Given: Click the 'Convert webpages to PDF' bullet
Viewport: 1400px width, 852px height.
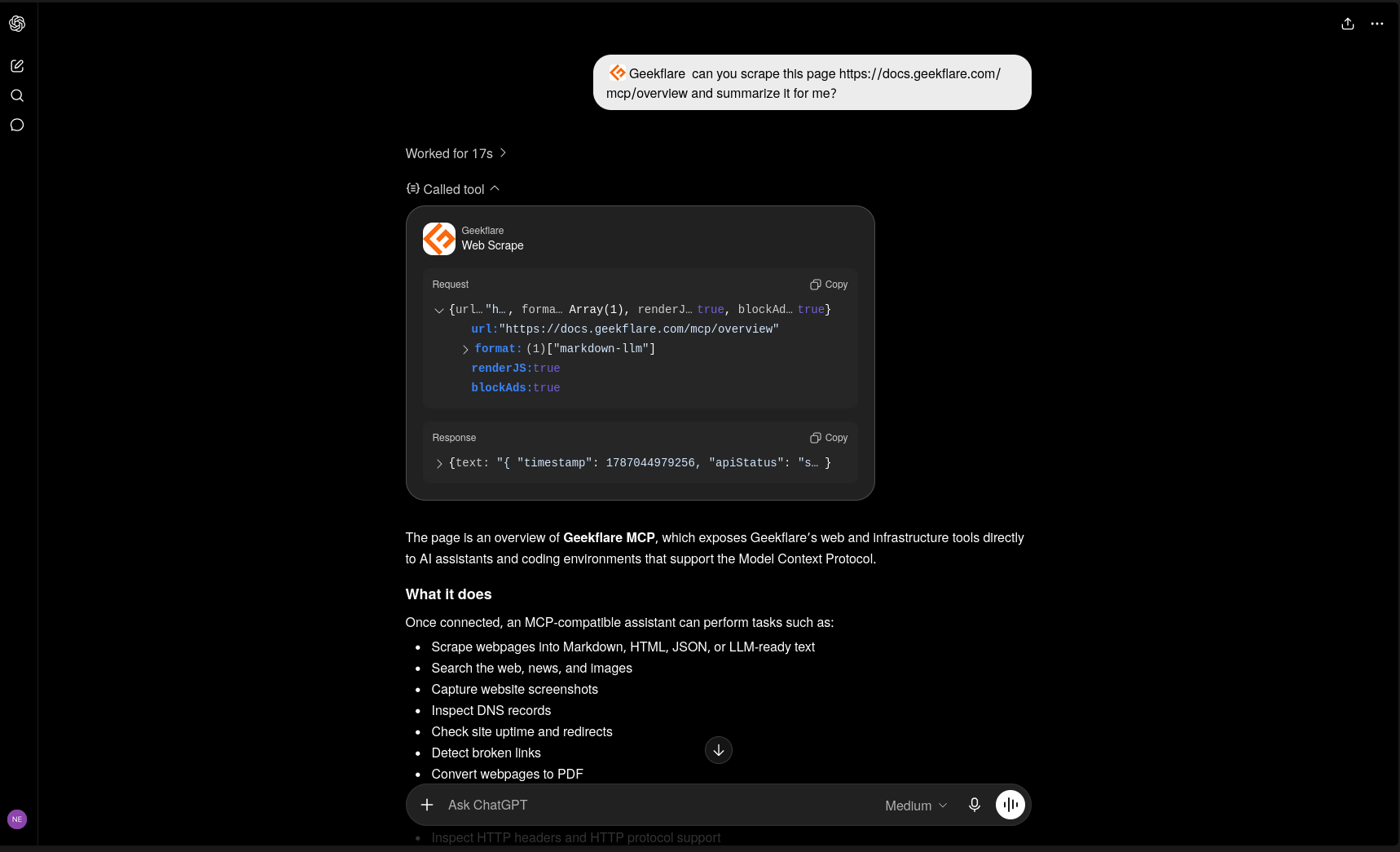Looking at the screenshot, I should point(508,774).
